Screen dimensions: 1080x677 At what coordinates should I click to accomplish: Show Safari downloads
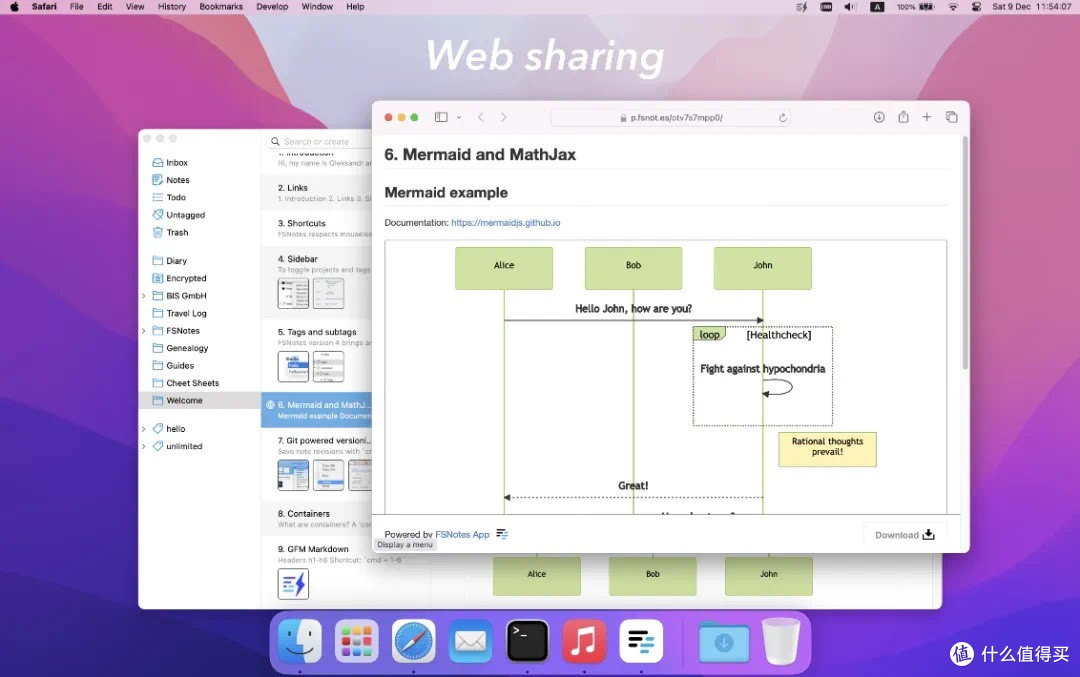click(879, 117)
